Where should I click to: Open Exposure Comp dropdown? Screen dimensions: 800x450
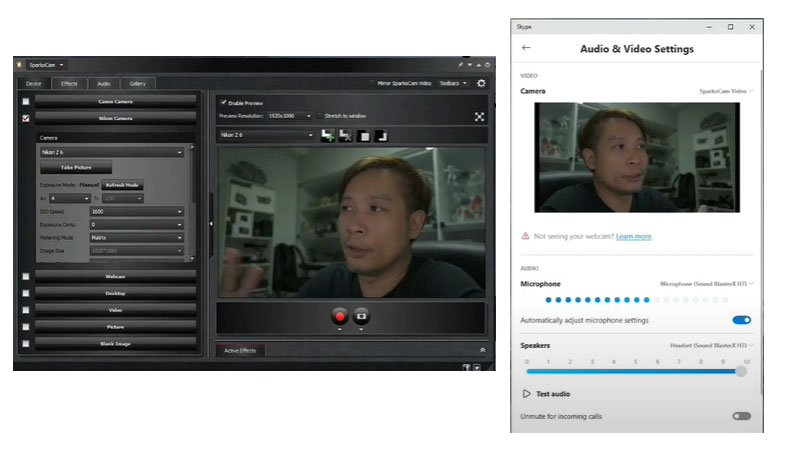pyautogui.click(x=136, y=224)
